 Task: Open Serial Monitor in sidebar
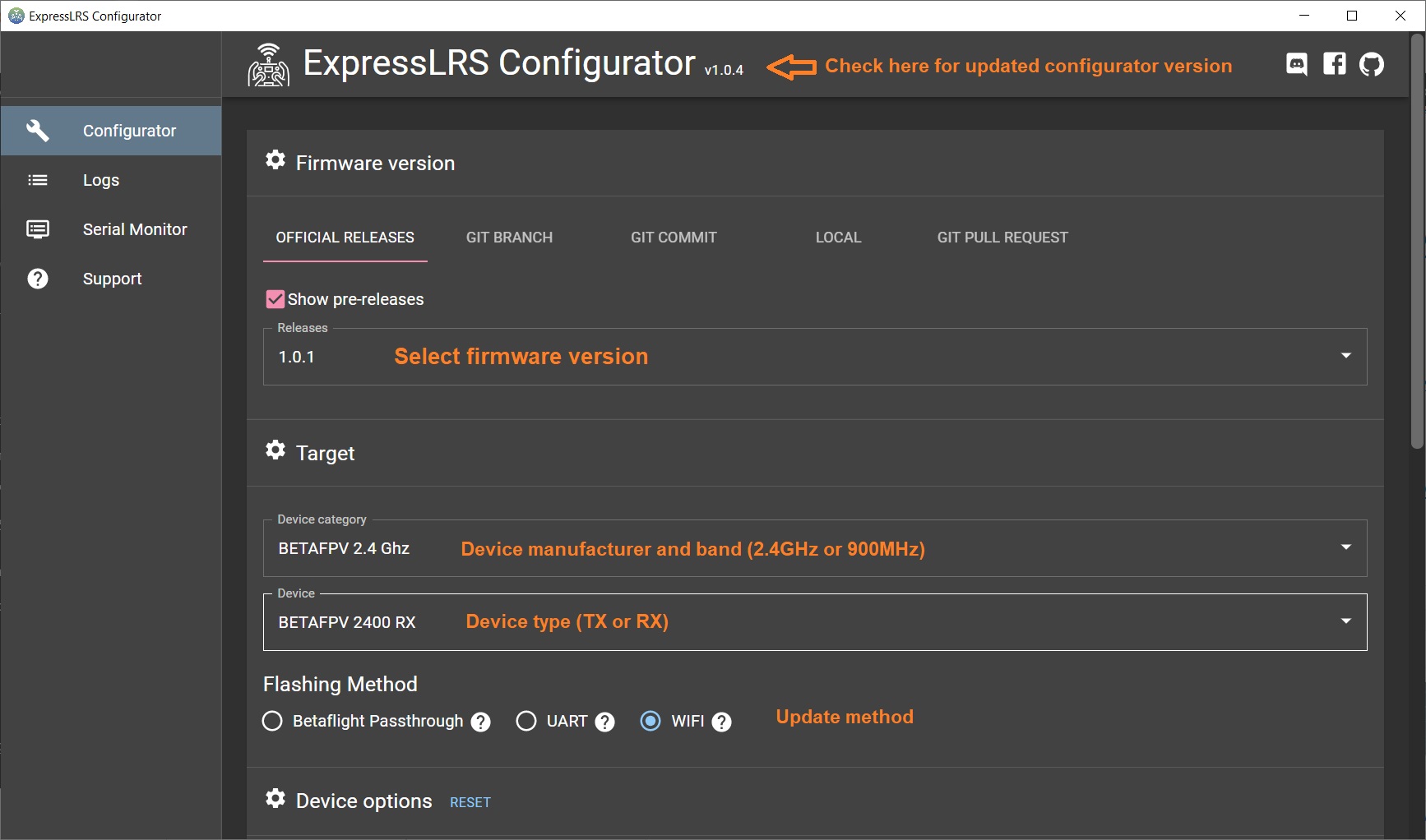click(x=111, y=229)
